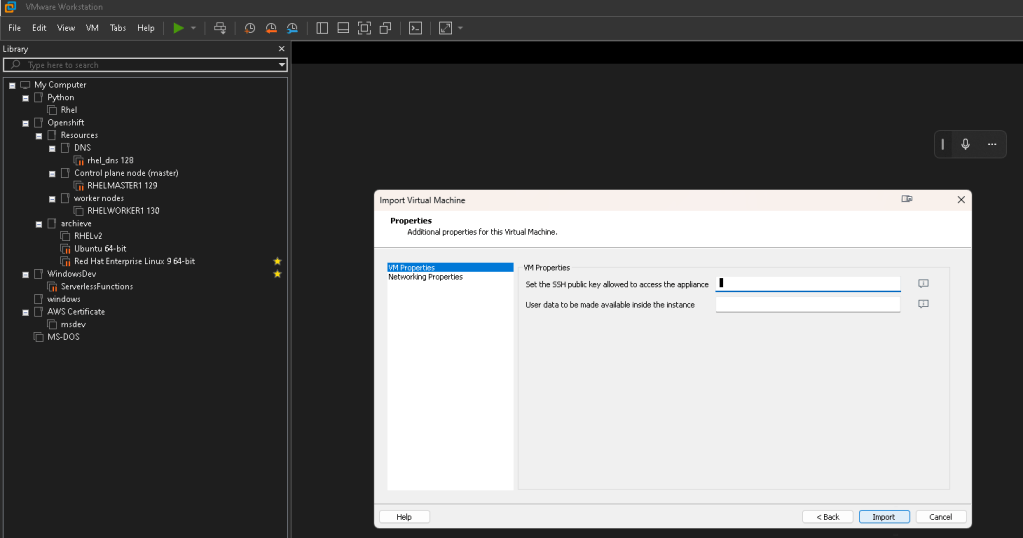Viewport: 1023px width, 538px height.
Task: Click the Cancel button
Action: tap(941, 516)
